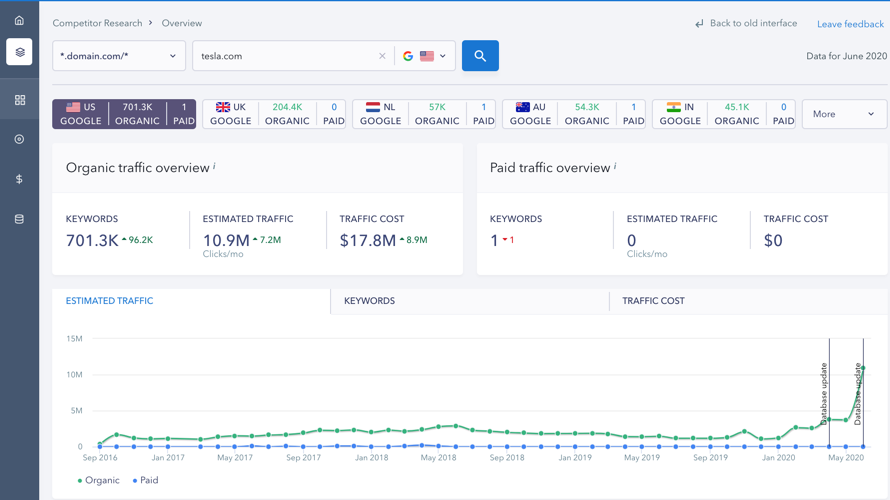Click the database stack icon in sidebar
890x500 pixels.
[x=19, y=219]
